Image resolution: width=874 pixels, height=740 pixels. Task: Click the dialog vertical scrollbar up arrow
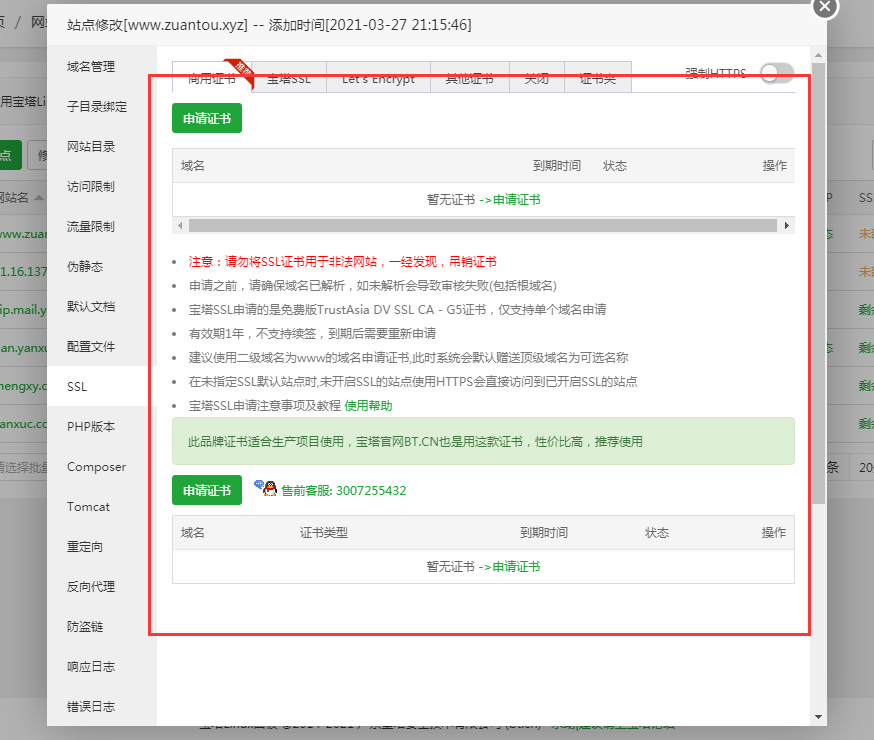pyautogui.click(x=818, y=55)
